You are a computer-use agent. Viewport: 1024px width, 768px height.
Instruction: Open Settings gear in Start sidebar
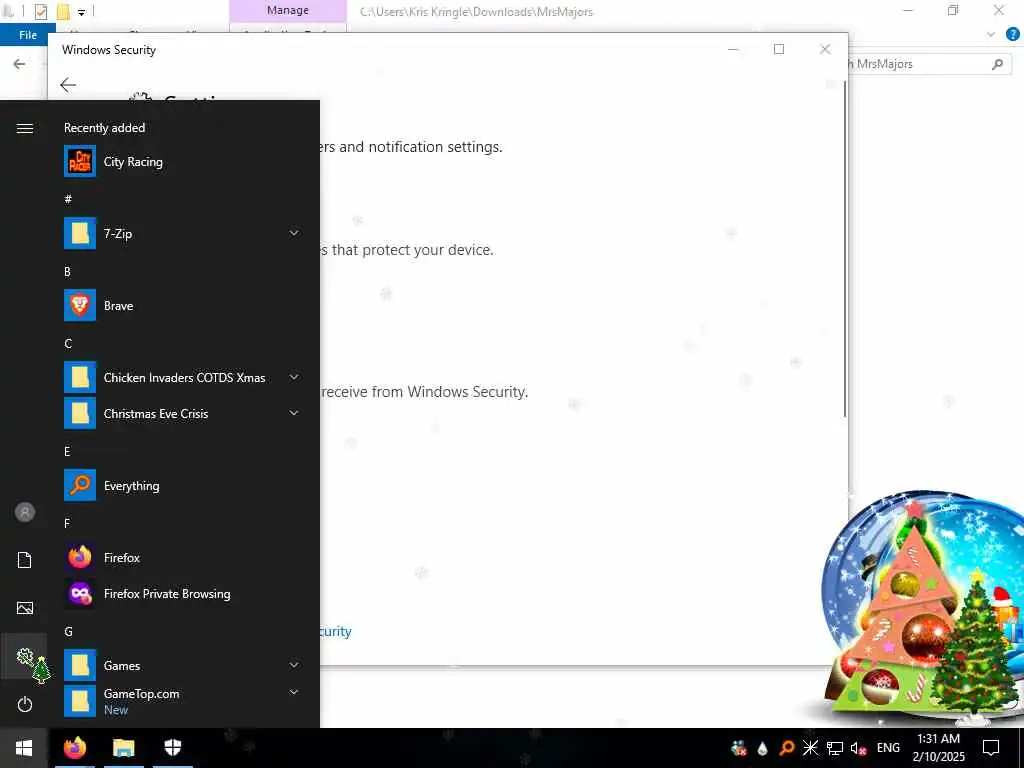(25, 656)
